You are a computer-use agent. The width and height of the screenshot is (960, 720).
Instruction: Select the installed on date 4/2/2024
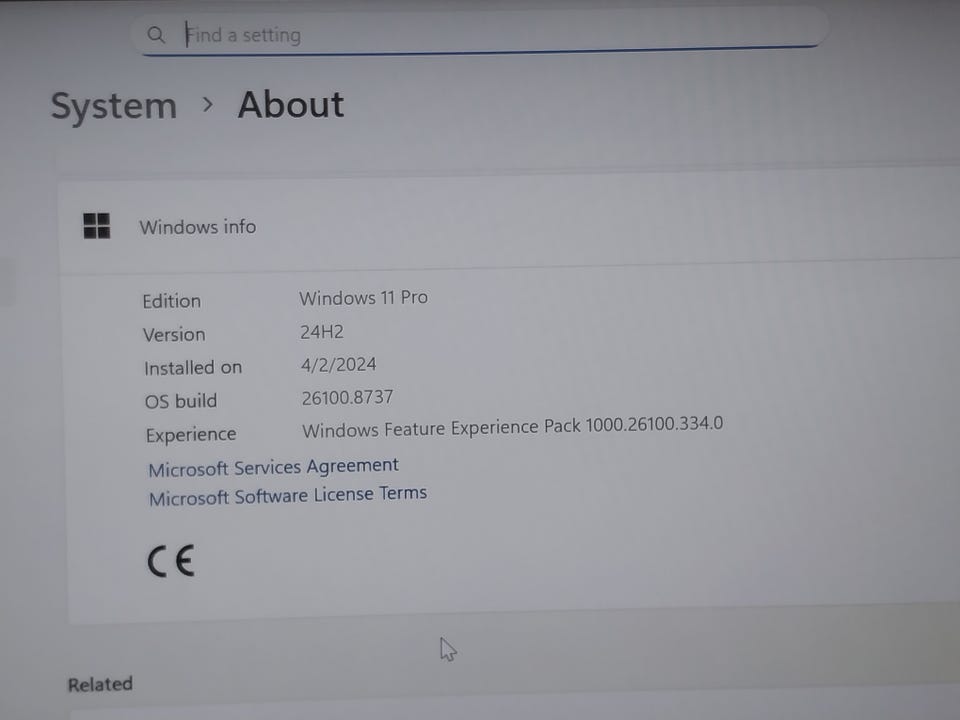[x=338, y=365]
